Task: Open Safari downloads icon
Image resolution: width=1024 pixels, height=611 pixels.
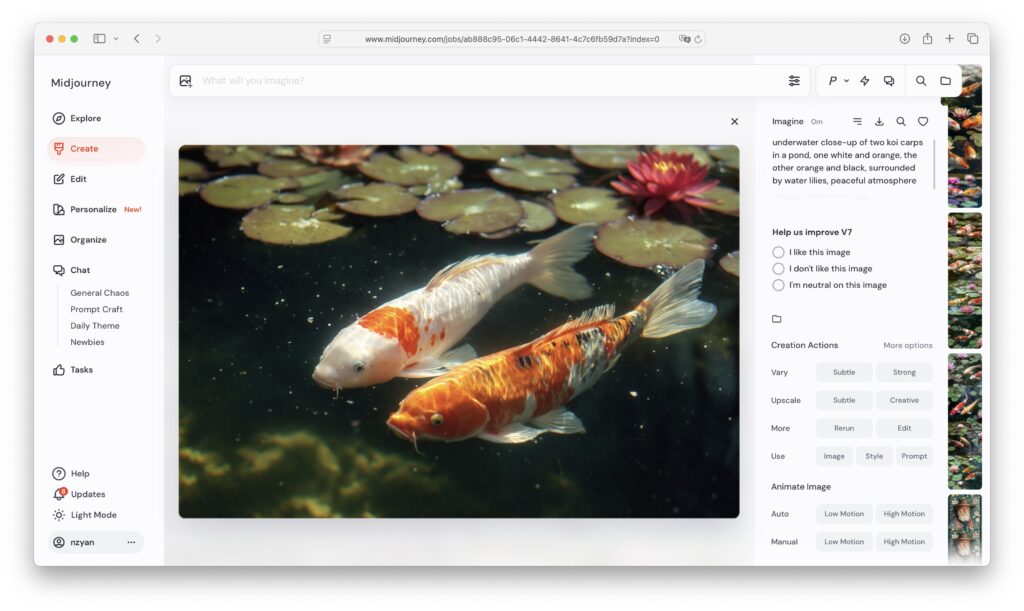Action: pyautogui.click(x=904, y=39)
